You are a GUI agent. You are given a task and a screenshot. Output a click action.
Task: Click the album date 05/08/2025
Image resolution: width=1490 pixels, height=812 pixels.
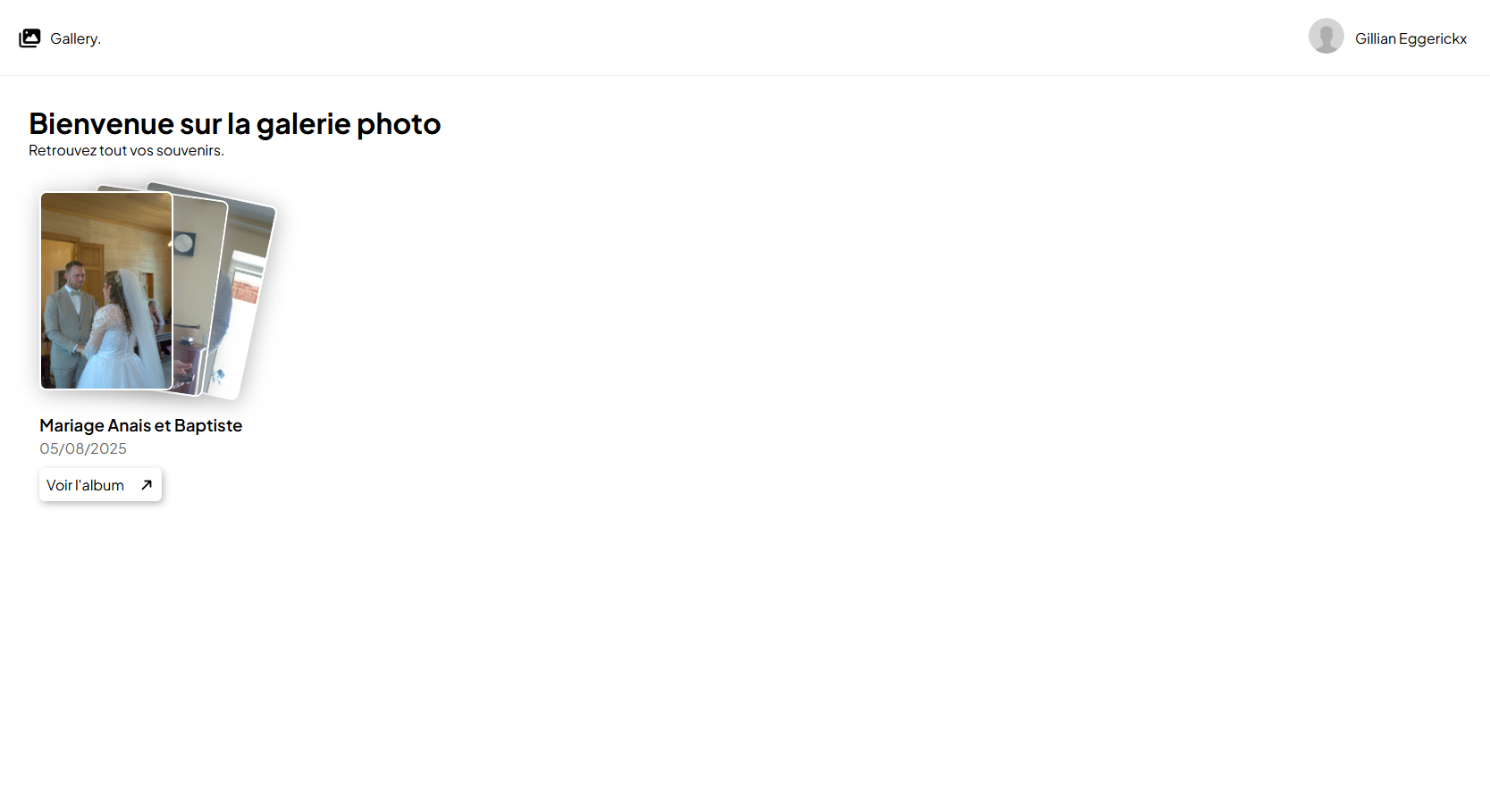(x=83, y=448)
